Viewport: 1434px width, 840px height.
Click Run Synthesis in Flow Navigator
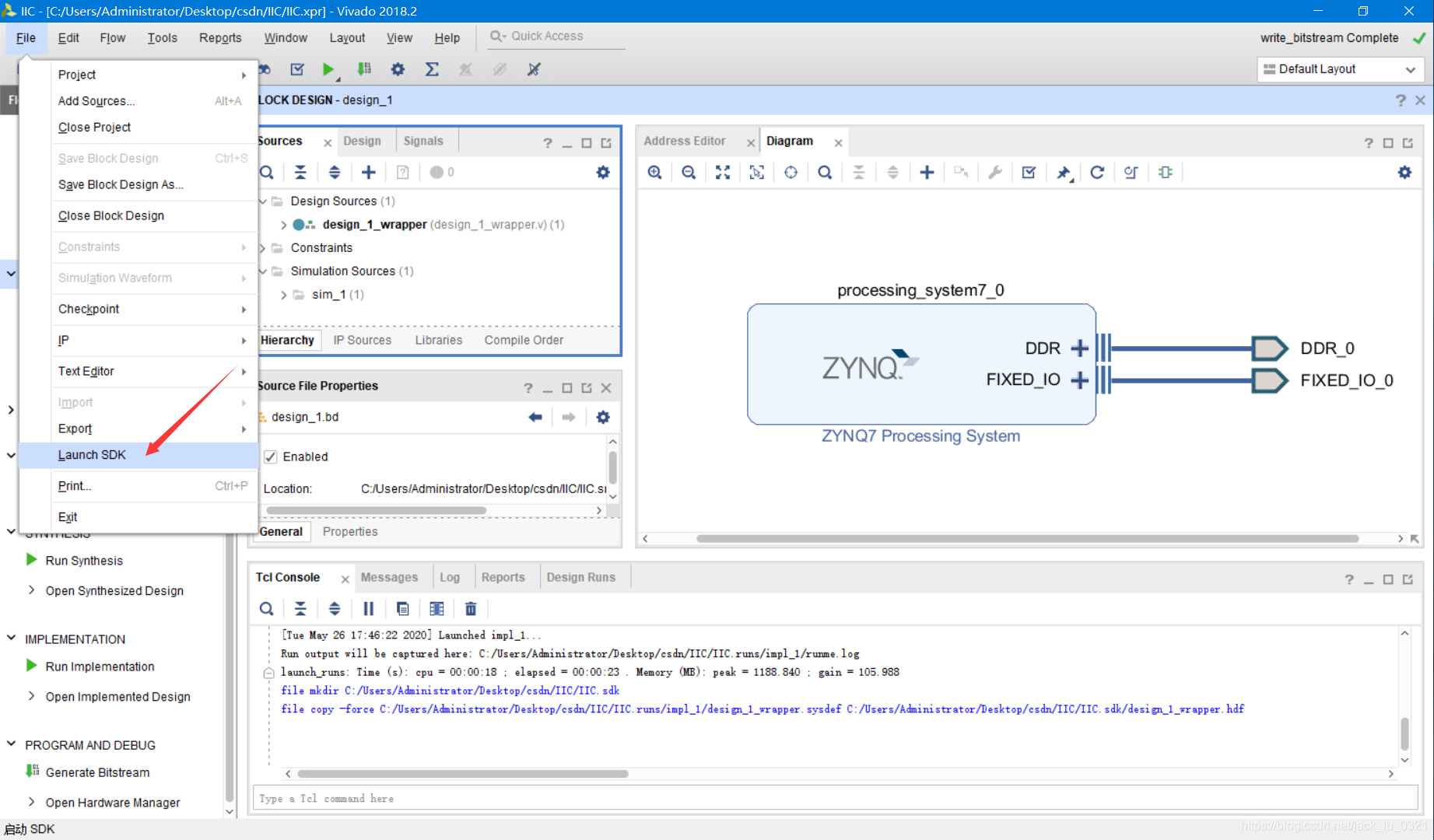click(x=84, y=560)
